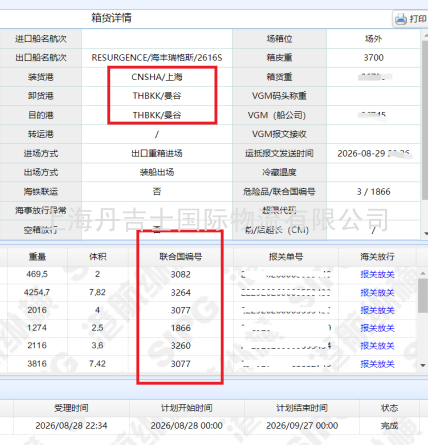The image size is (428, 445).
Task: Click the 完成 status cell
Action: click(389, 426)
